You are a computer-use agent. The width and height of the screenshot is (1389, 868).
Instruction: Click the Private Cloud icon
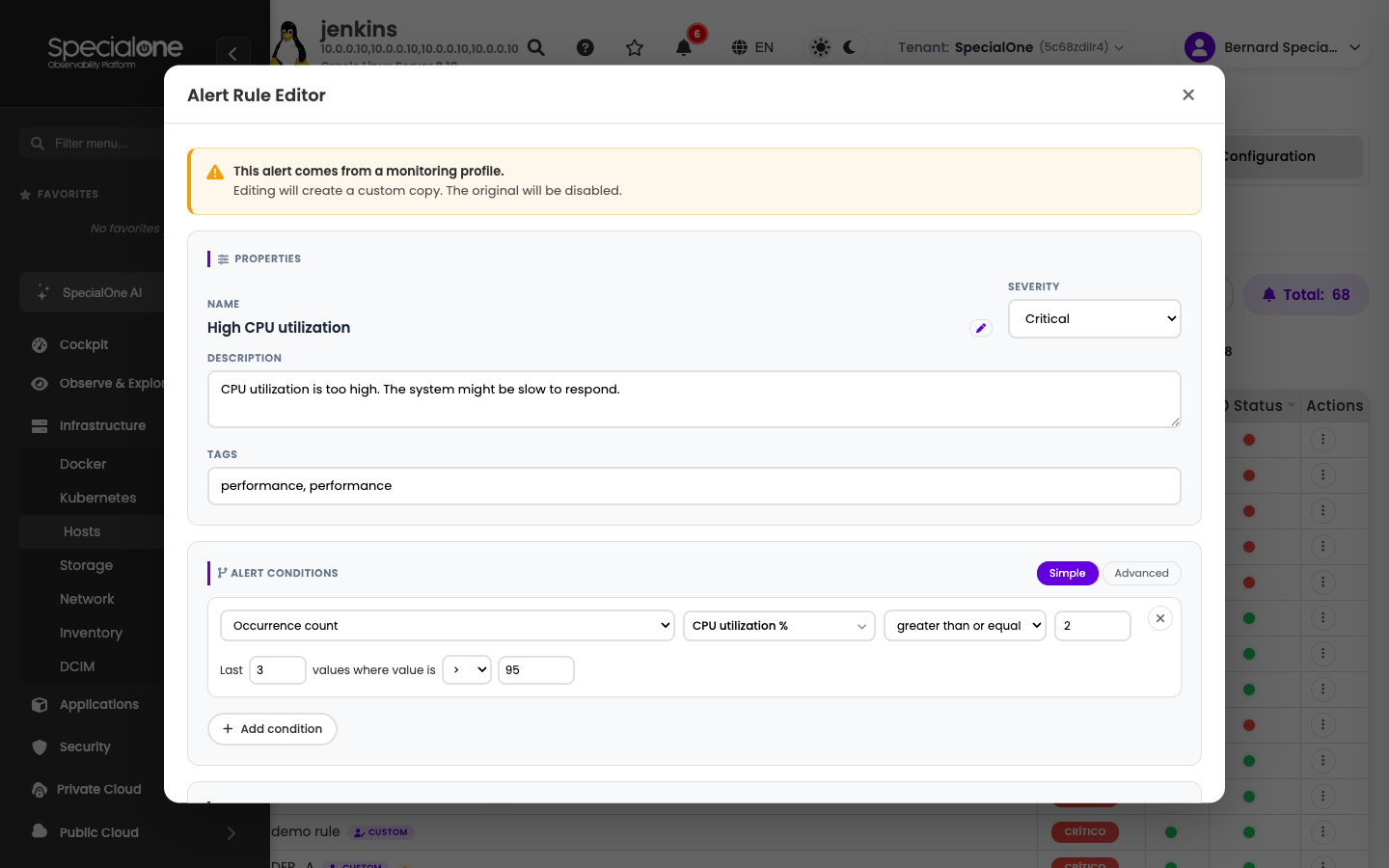click(40, 789)
